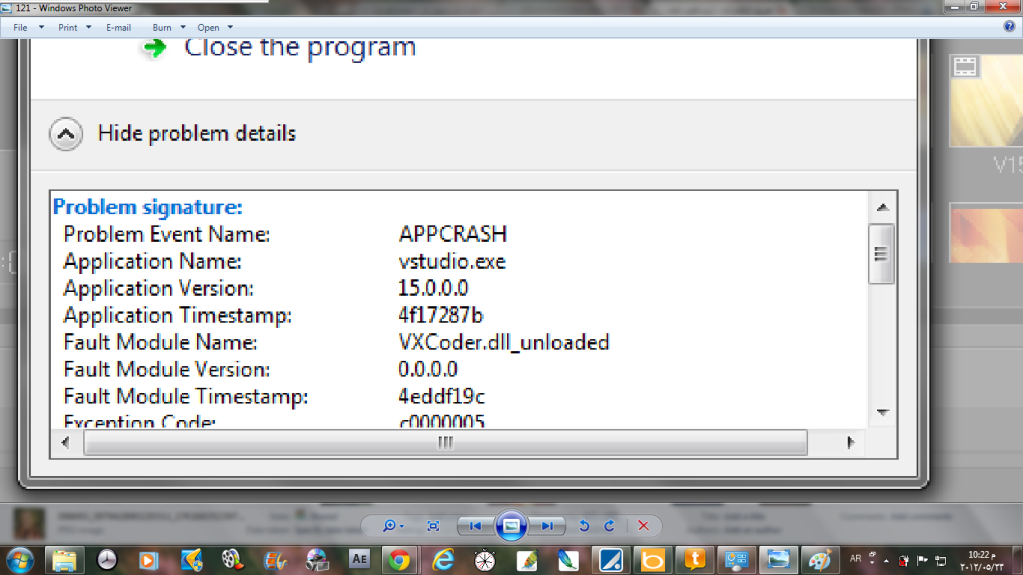The height and width of the screenshot is (575, 1023).
Task: Open the orange 'b' taskbar app
Action: point(652,561)
